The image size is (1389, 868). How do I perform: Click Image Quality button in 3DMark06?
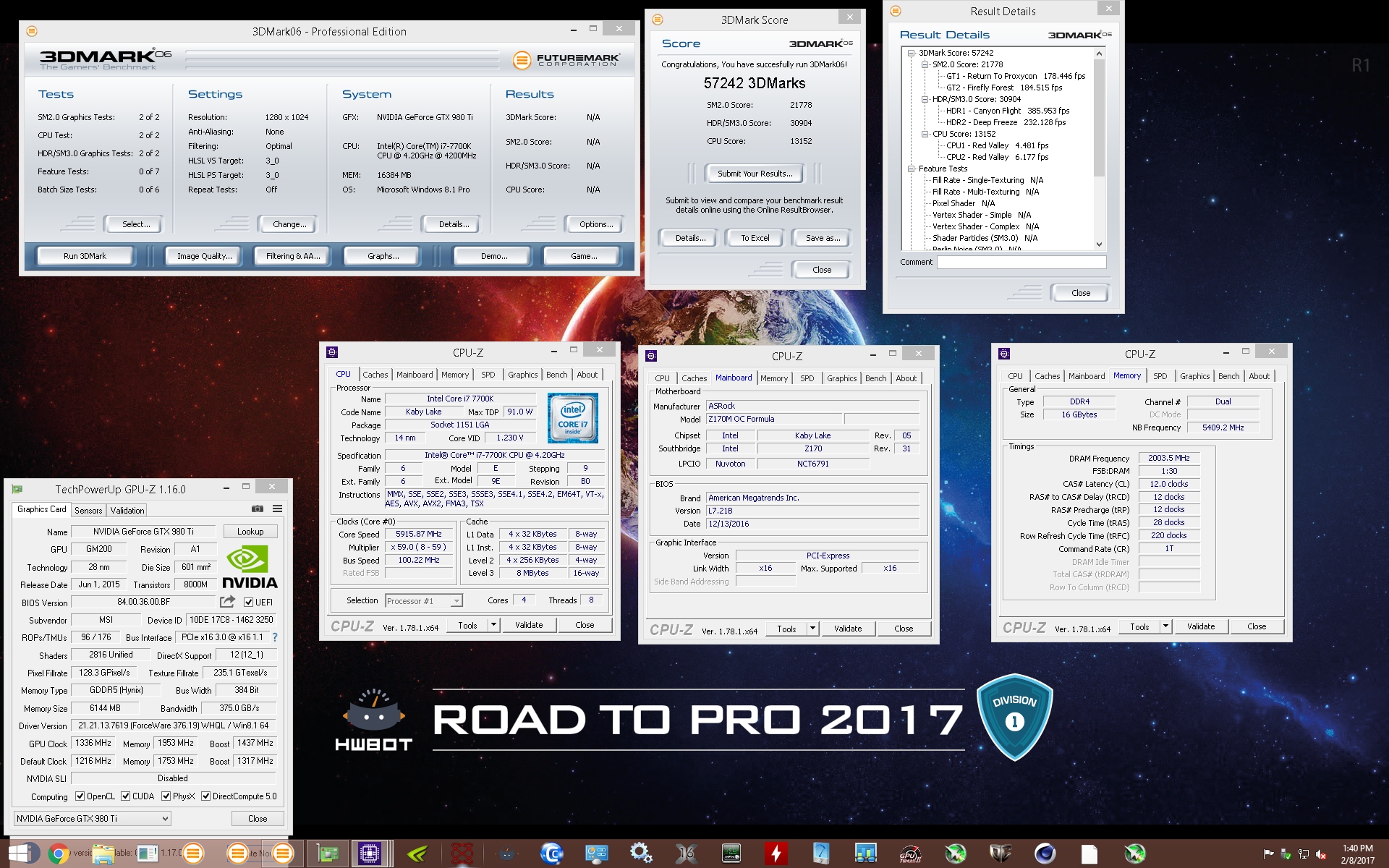[205, 256]
